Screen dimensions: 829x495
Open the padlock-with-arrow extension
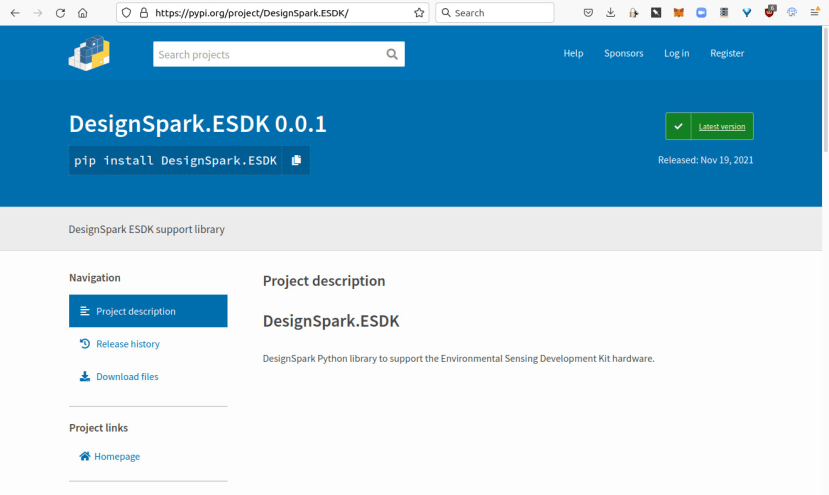(x=633, y=13)
